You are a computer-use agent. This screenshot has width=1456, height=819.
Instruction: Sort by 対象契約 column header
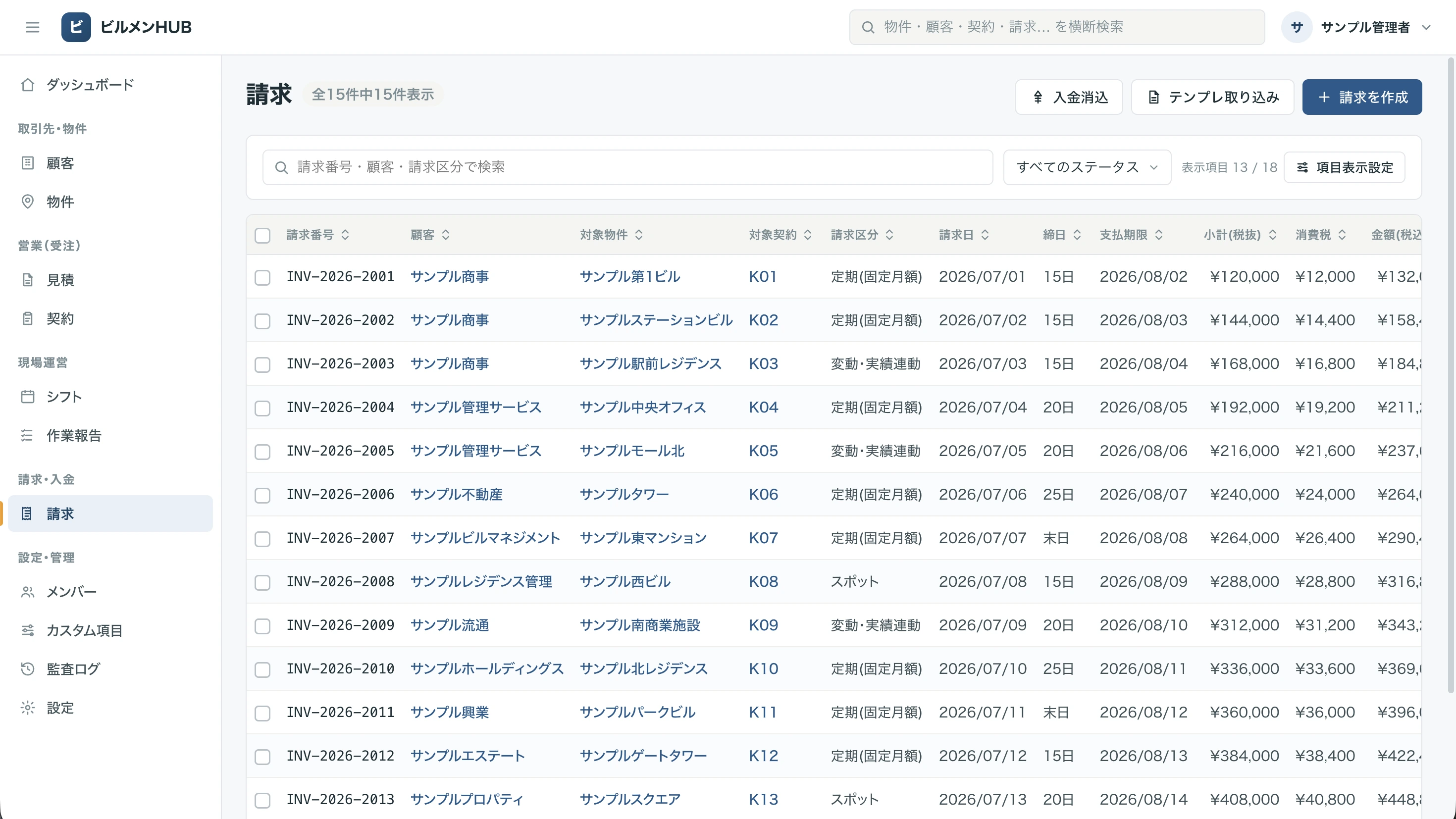pos(780,235)
